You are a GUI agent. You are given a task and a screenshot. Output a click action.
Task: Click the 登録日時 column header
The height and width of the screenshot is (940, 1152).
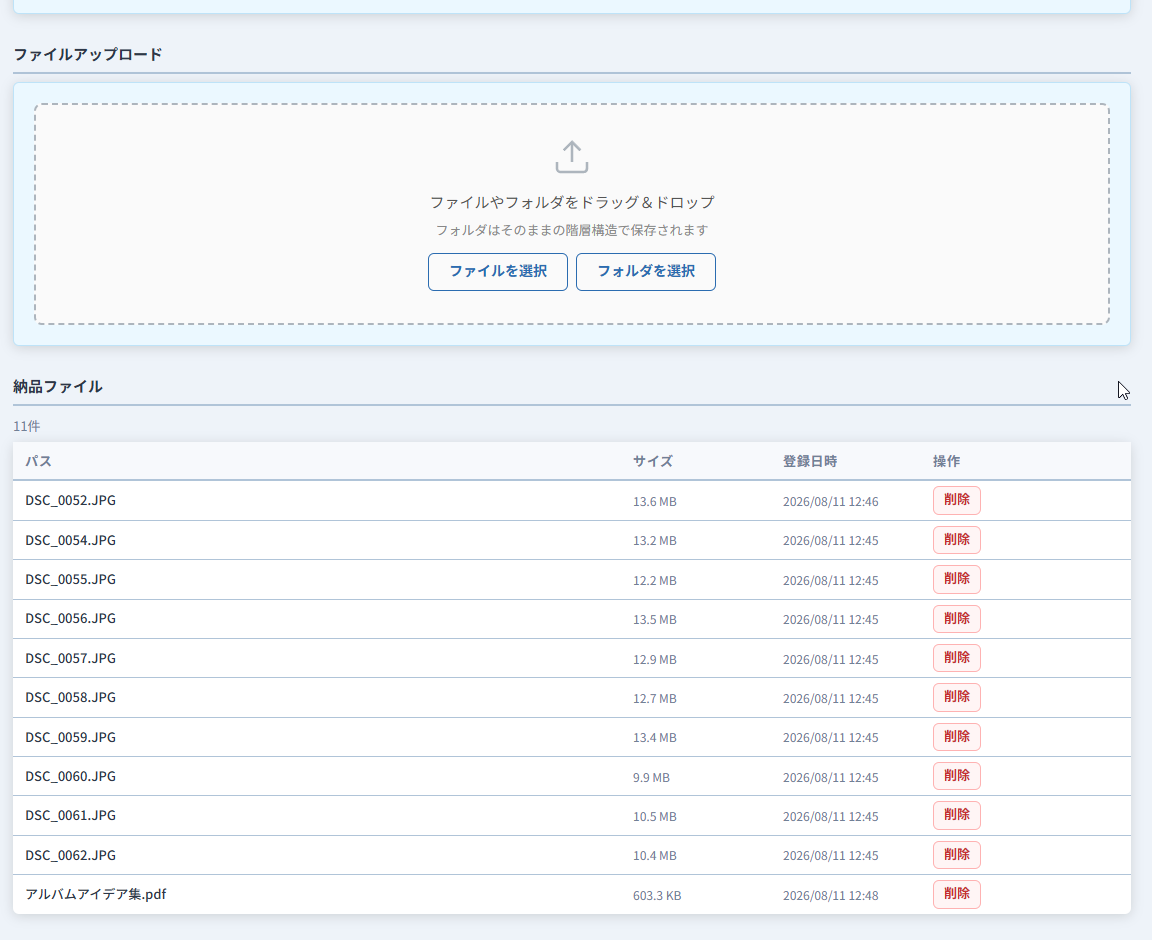click(x=810, y=462)
